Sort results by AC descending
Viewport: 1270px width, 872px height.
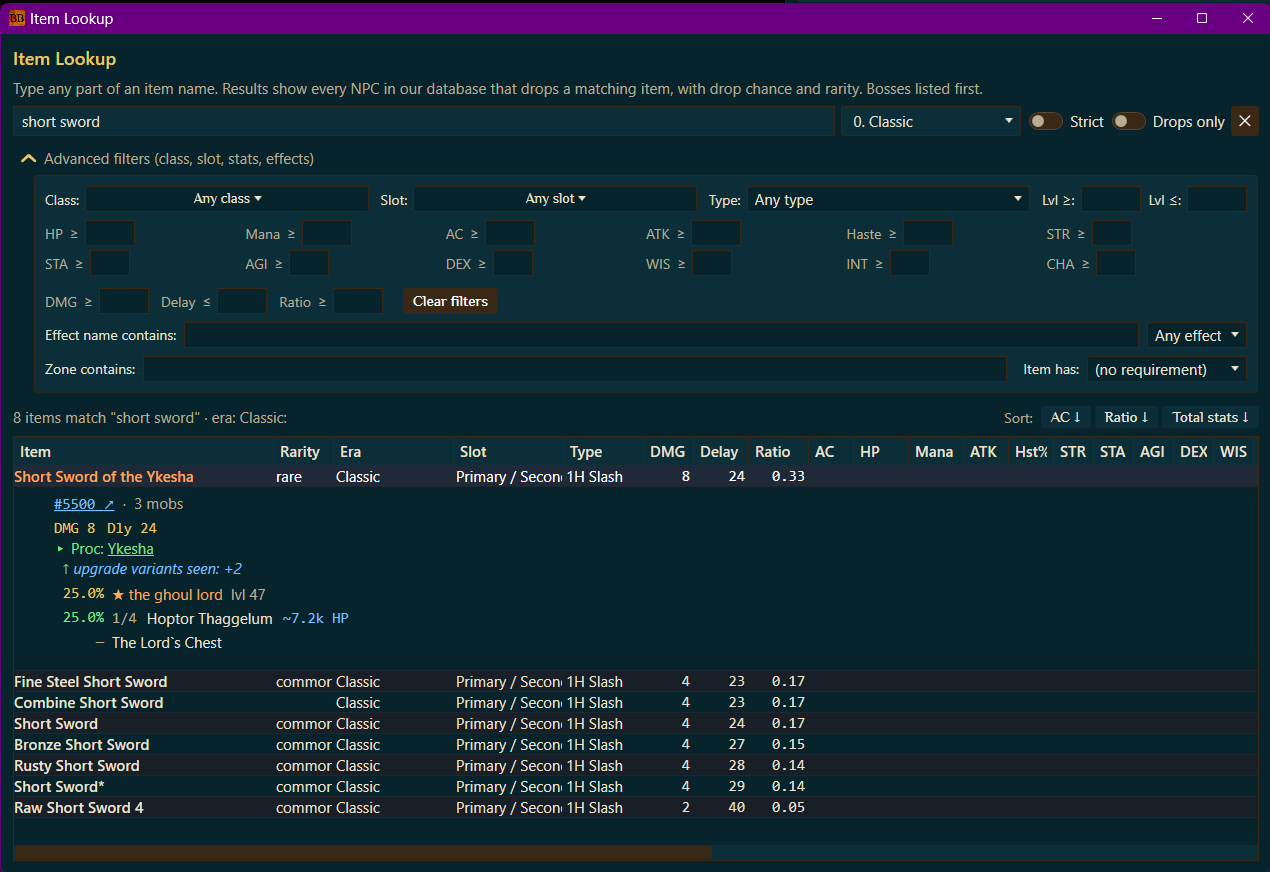[1065, 417]
